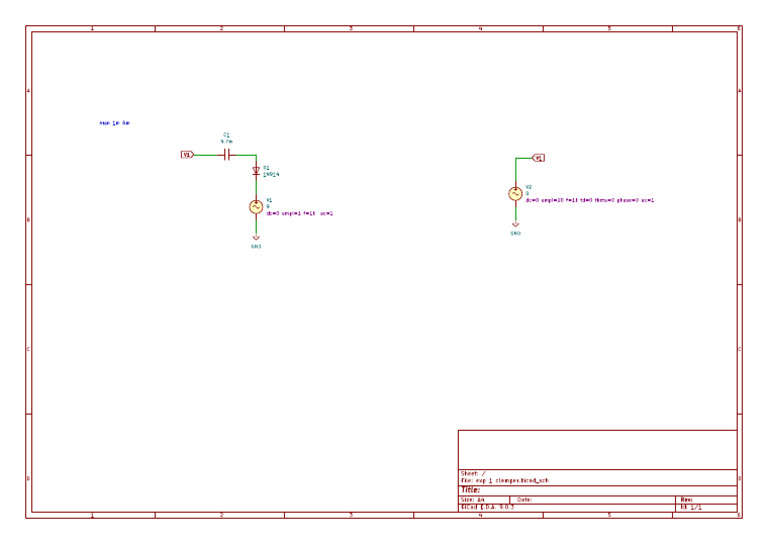
Task: Click the V2 source parameters text starting 'dc=0 ampl=20'
Action: pyautogui.click(x=590, y=200)
